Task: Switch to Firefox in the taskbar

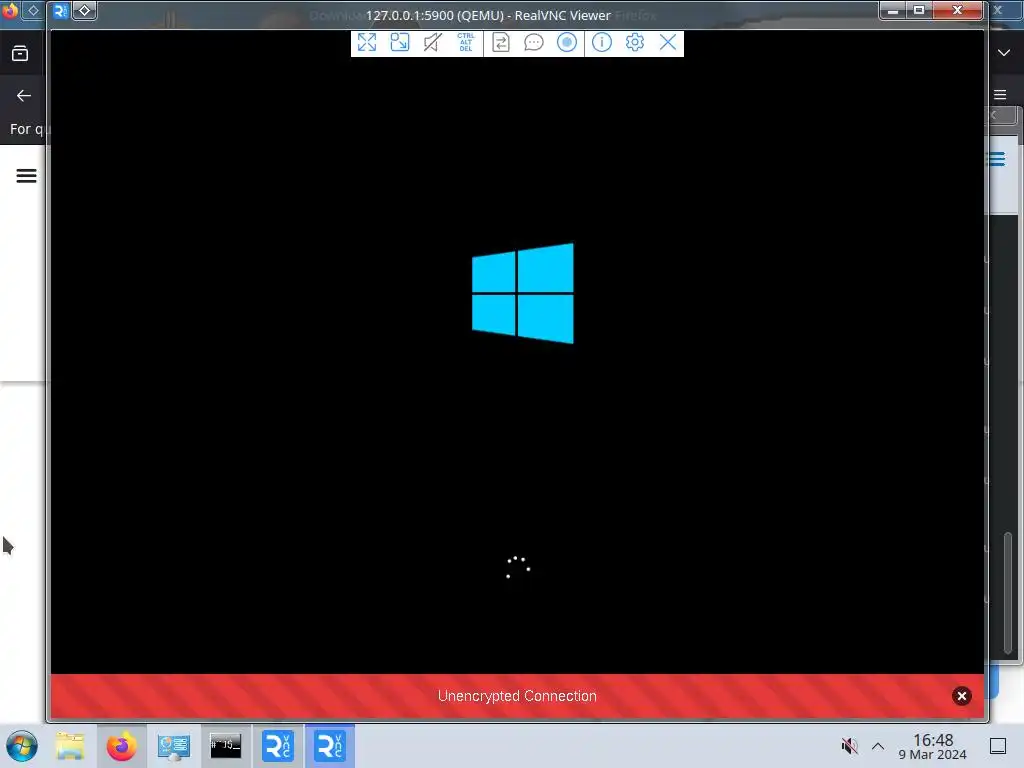Action: tap(121, 746)
